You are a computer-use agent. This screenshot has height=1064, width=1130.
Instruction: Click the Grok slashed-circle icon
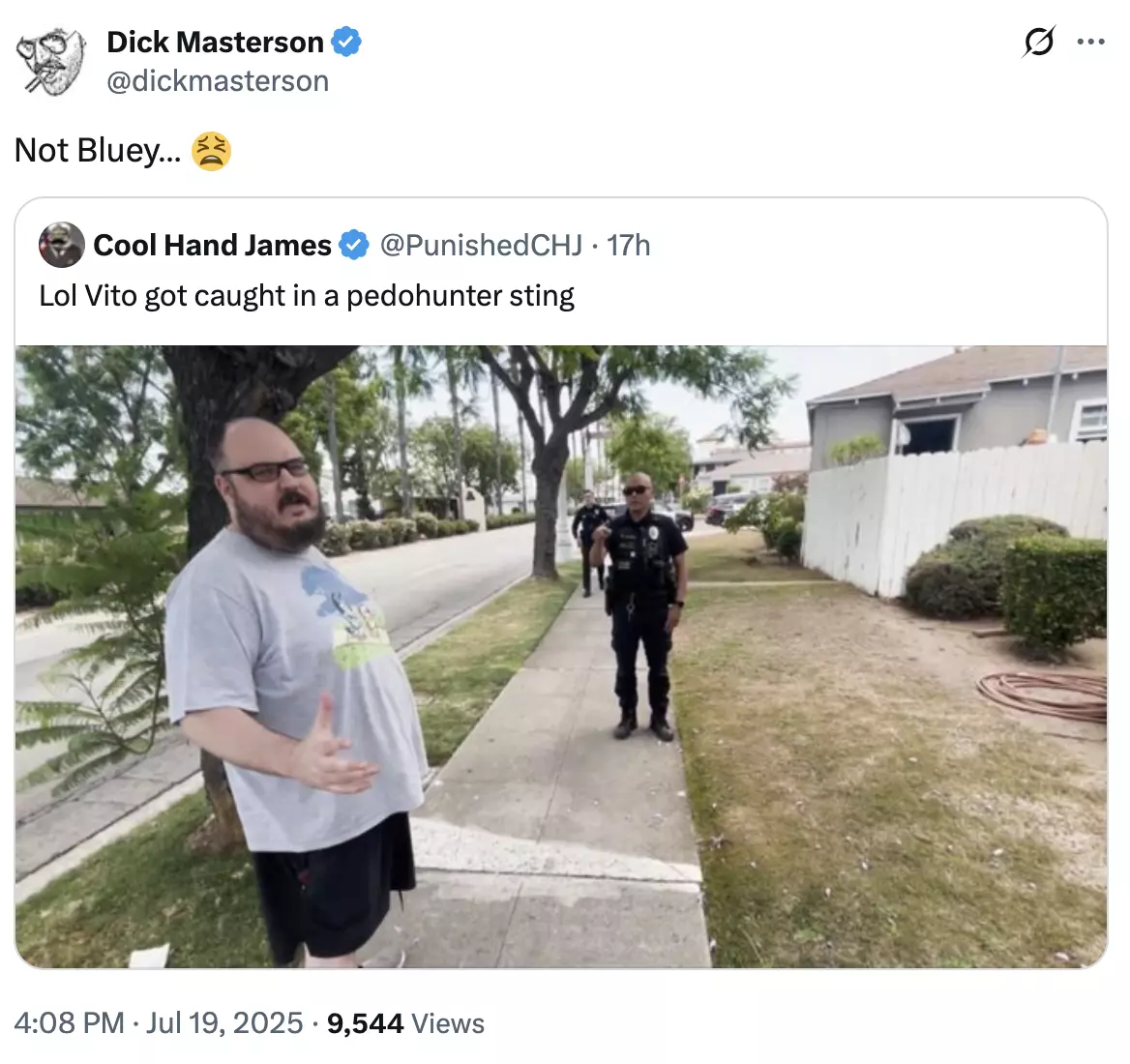(1039, 41)
